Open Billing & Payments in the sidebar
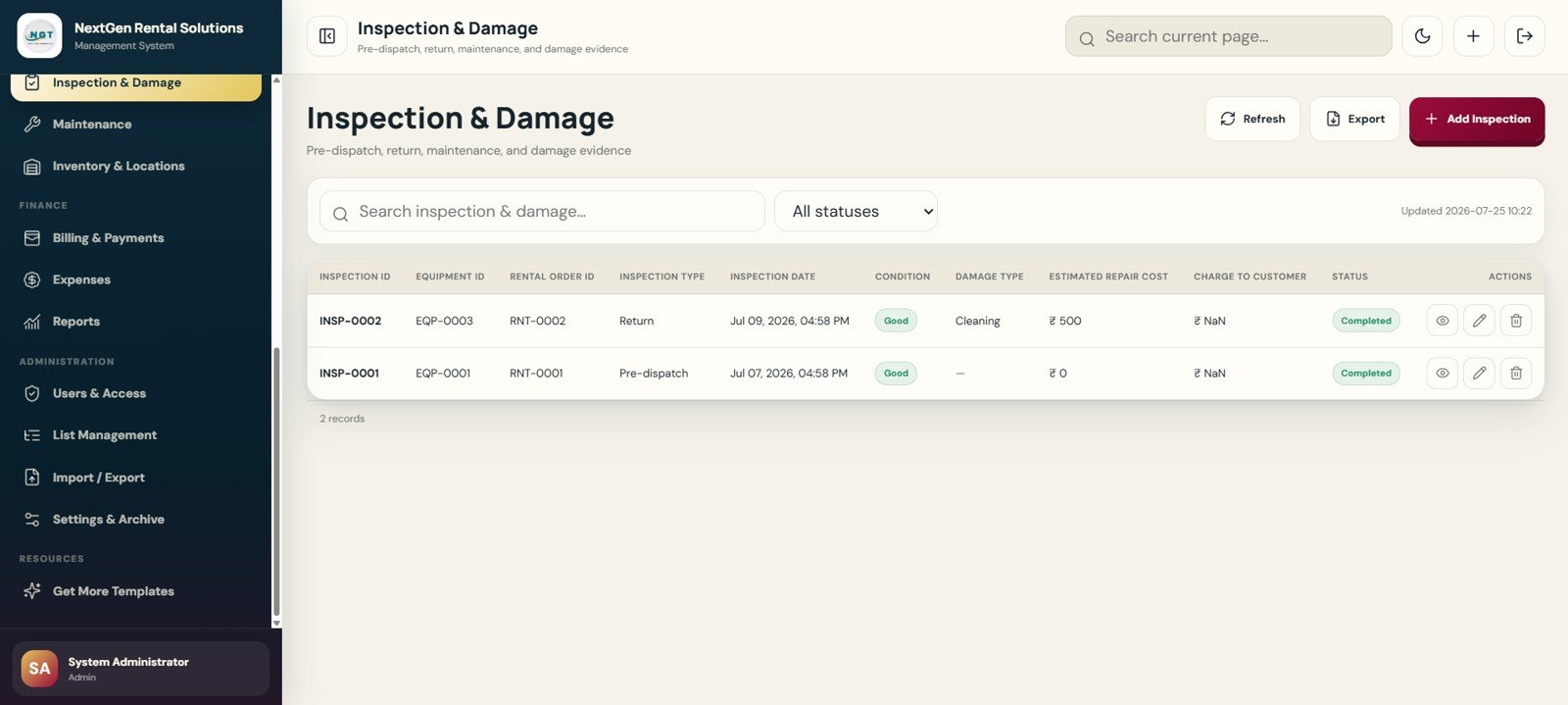 tap(136, 238)
